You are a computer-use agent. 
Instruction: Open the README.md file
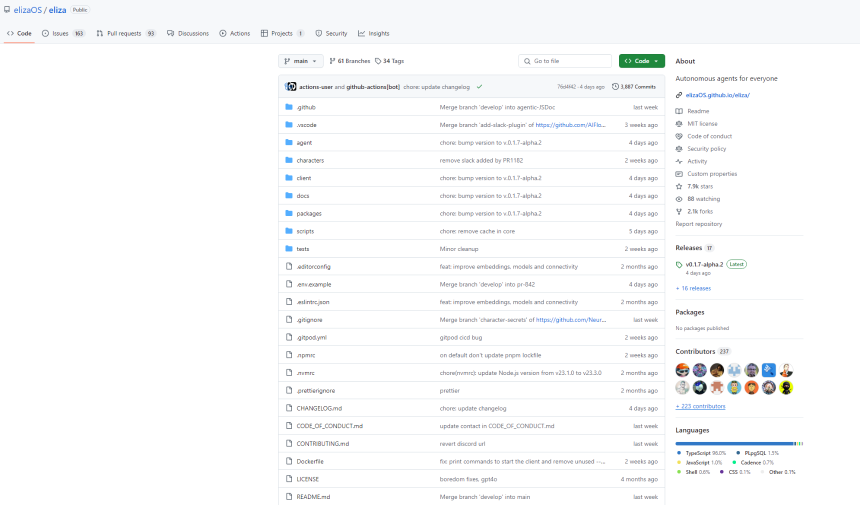tap(313, 497)
